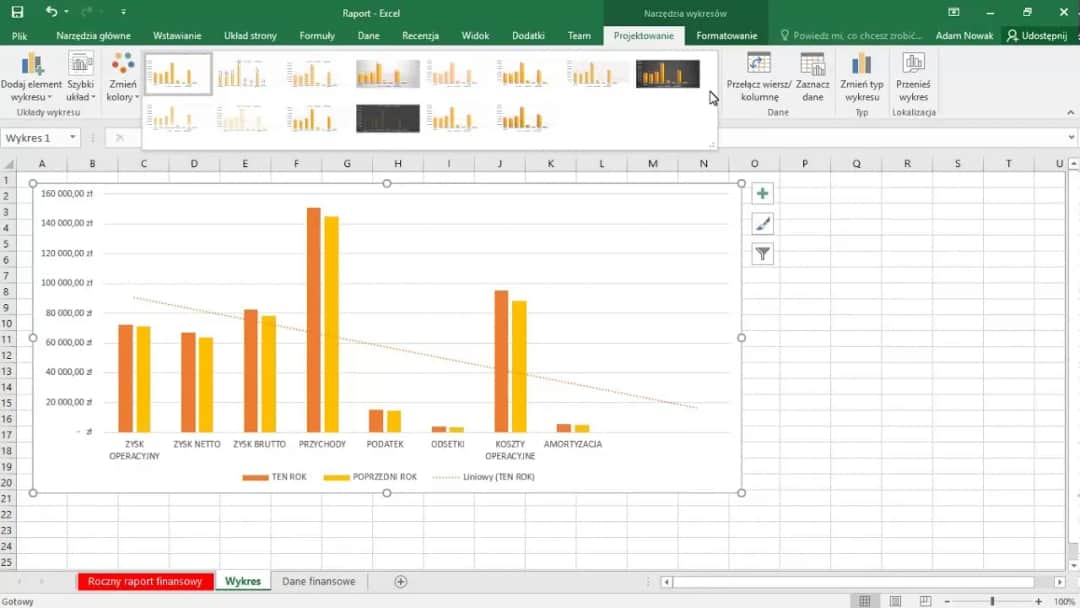Open the Dane finansowe sheet tab
The image size is (1080, 608).
pyautogui.click(x=318, y=581)
